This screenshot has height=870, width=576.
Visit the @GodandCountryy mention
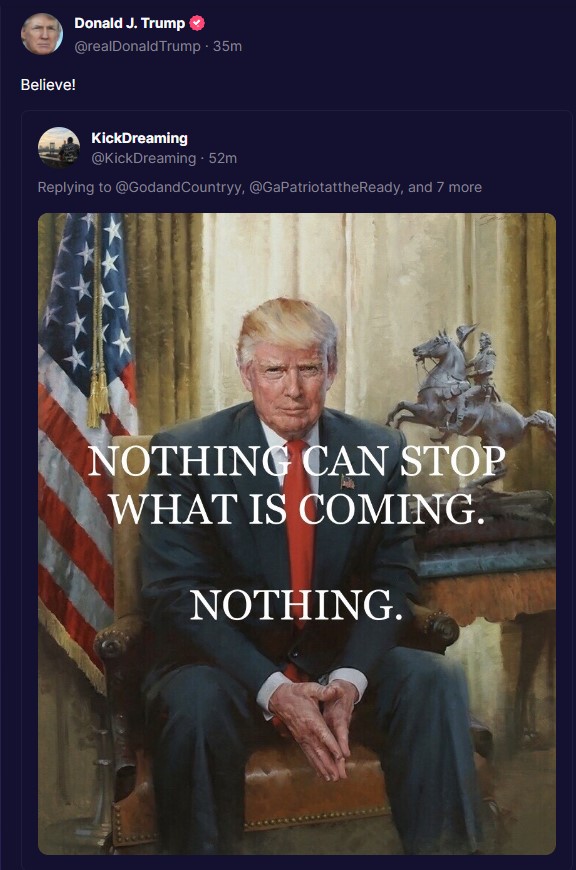click(178, 188)
